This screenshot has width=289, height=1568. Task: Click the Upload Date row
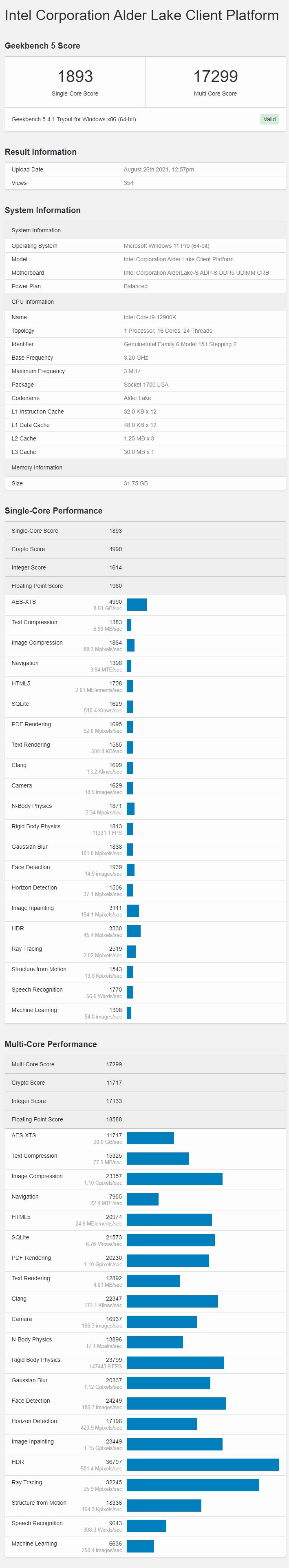pyautogui.click(x=145, y=169)
